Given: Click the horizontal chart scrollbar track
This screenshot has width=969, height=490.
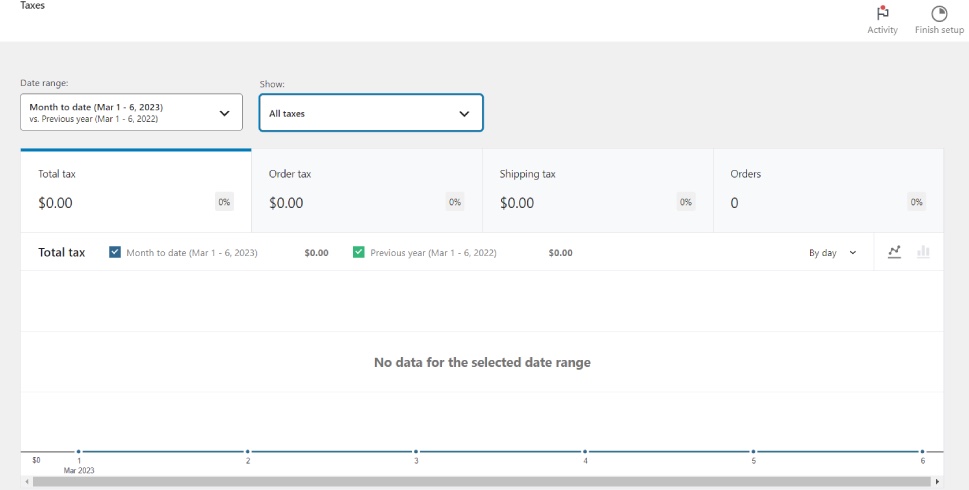Looking at the screenshot, I should 482,482.
